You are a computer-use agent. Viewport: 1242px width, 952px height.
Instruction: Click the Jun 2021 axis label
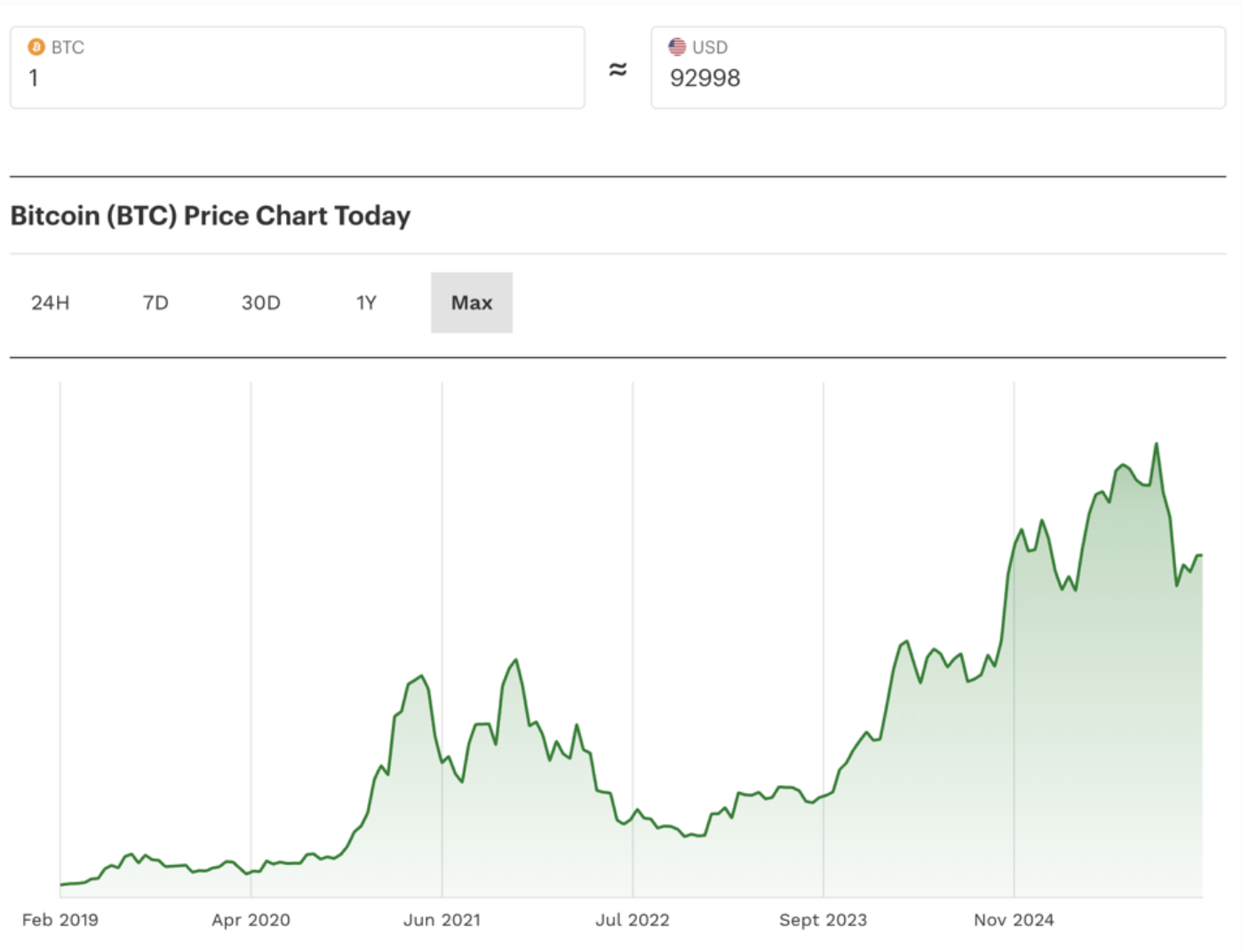pos(442,920)
